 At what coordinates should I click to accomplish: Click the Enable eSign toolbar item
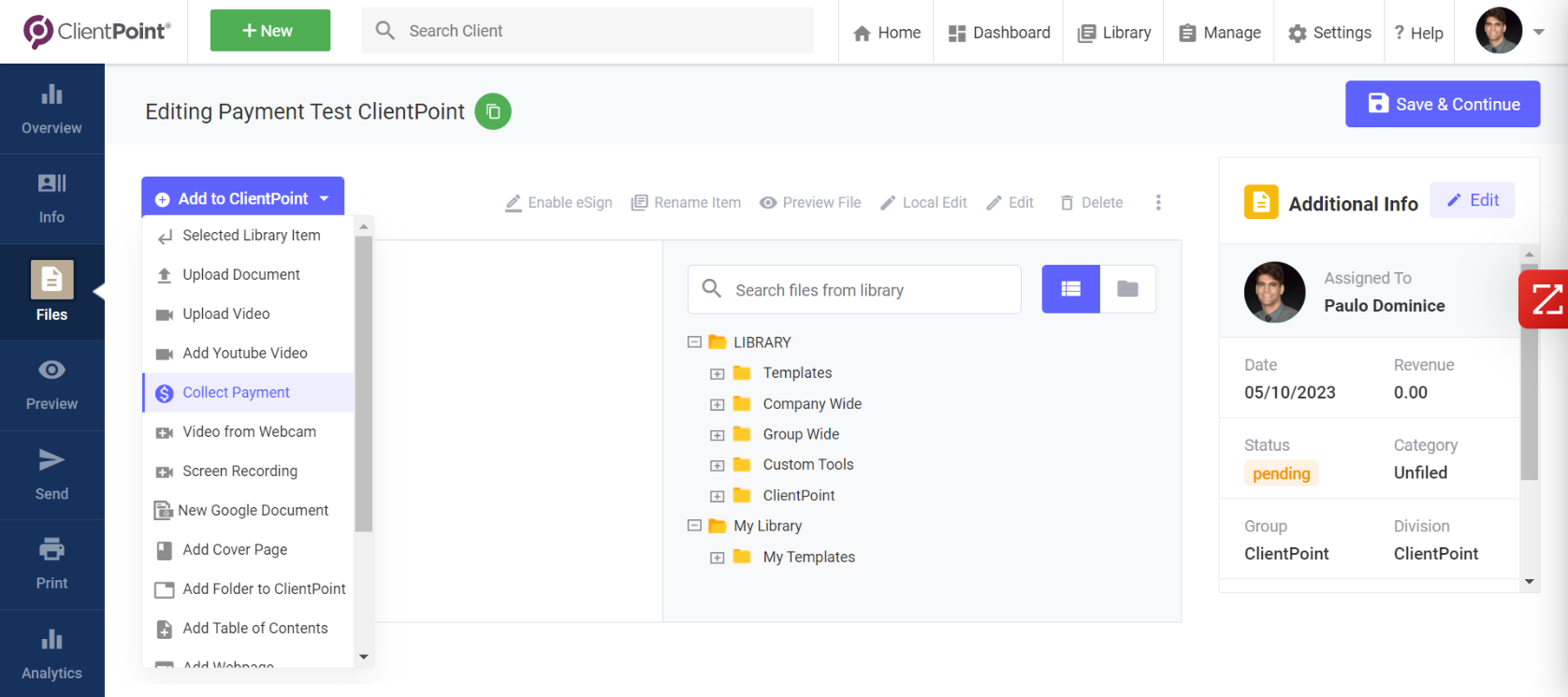tap(559, 202)
